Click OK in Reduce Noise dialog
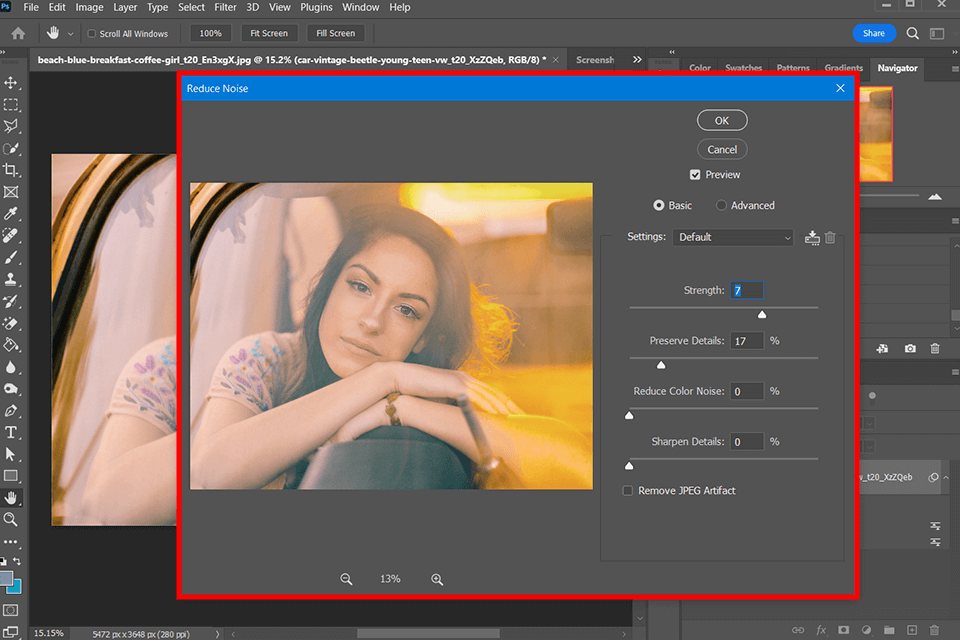 pyautogui.click(x=722, y=120)
